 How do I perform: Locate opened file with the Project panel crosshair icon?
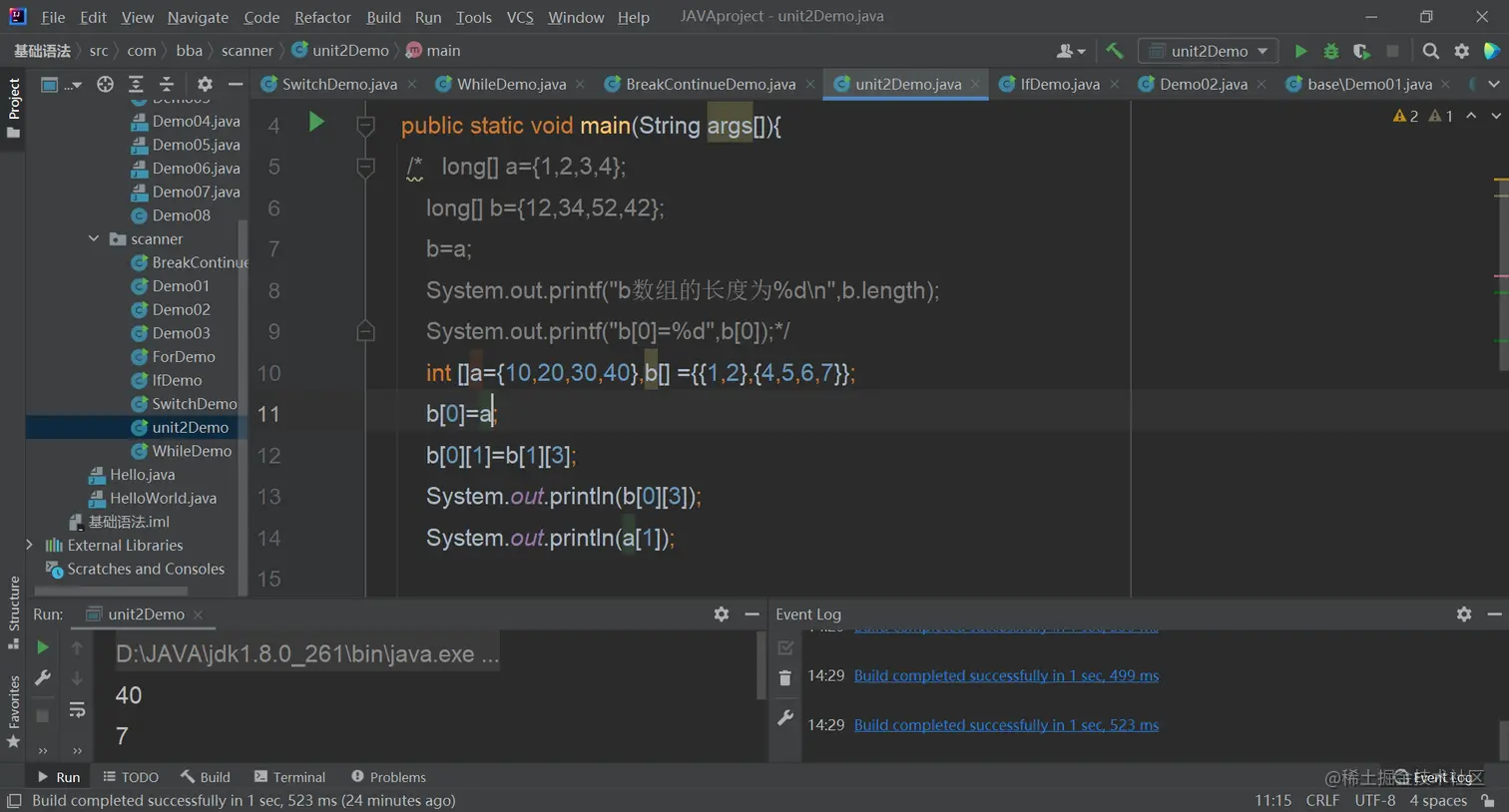click(x=105, y=85)
